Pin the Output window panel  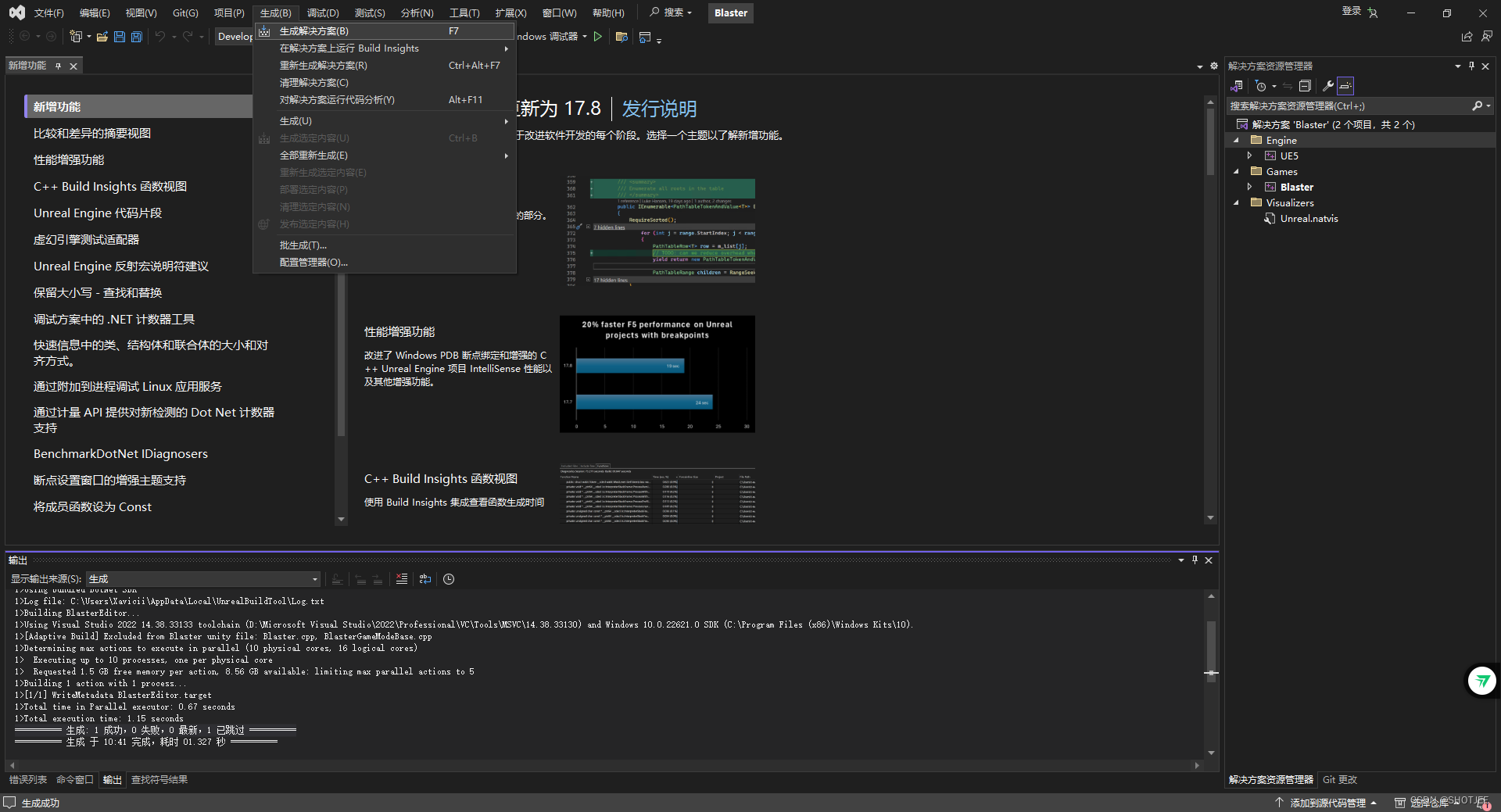[1195, 560]
